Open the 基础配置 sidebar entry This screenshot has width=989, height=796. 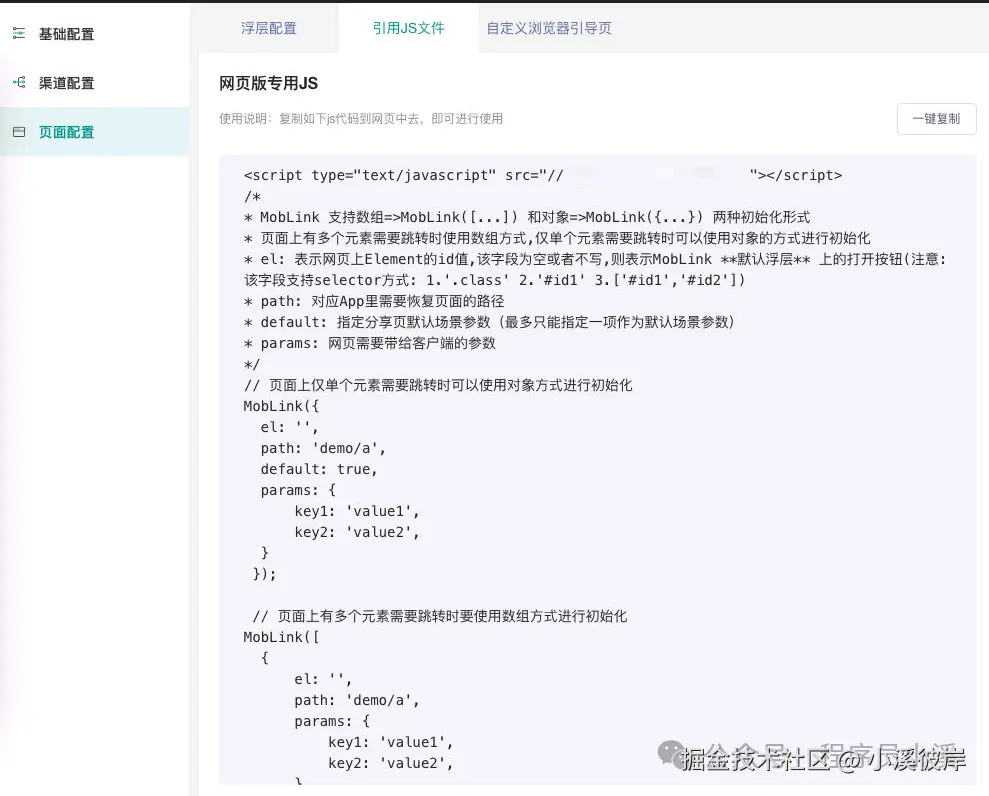tap(67, 33)
